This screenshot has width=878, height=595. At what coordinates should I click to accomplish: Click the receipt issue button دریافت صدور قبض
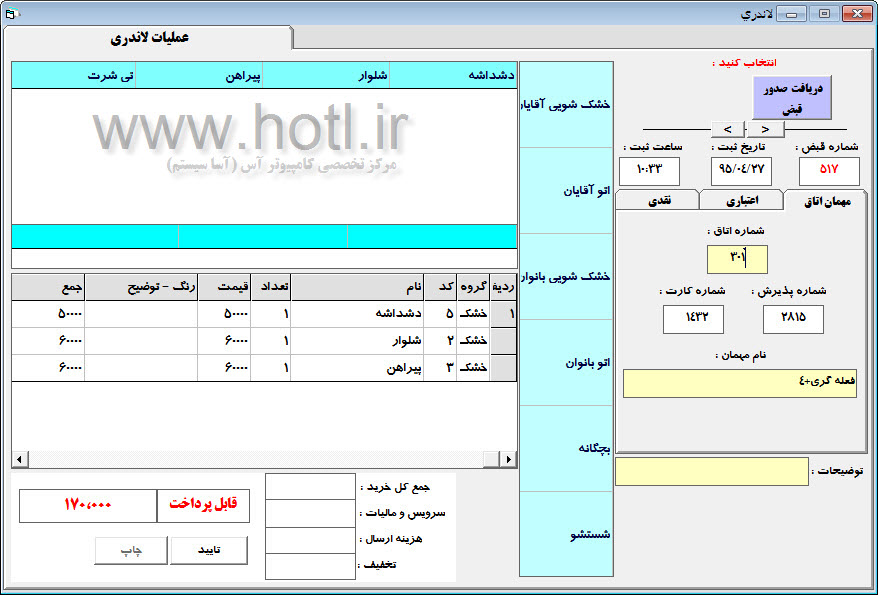791,97
